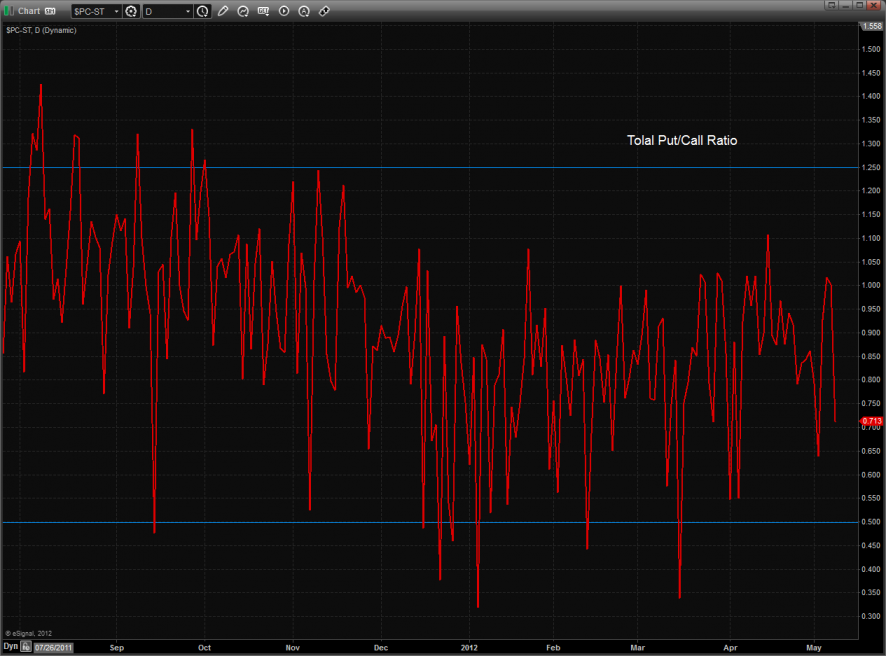Click the 1.558 price scale marker
The image size is (886, 656).
point(871,24)
